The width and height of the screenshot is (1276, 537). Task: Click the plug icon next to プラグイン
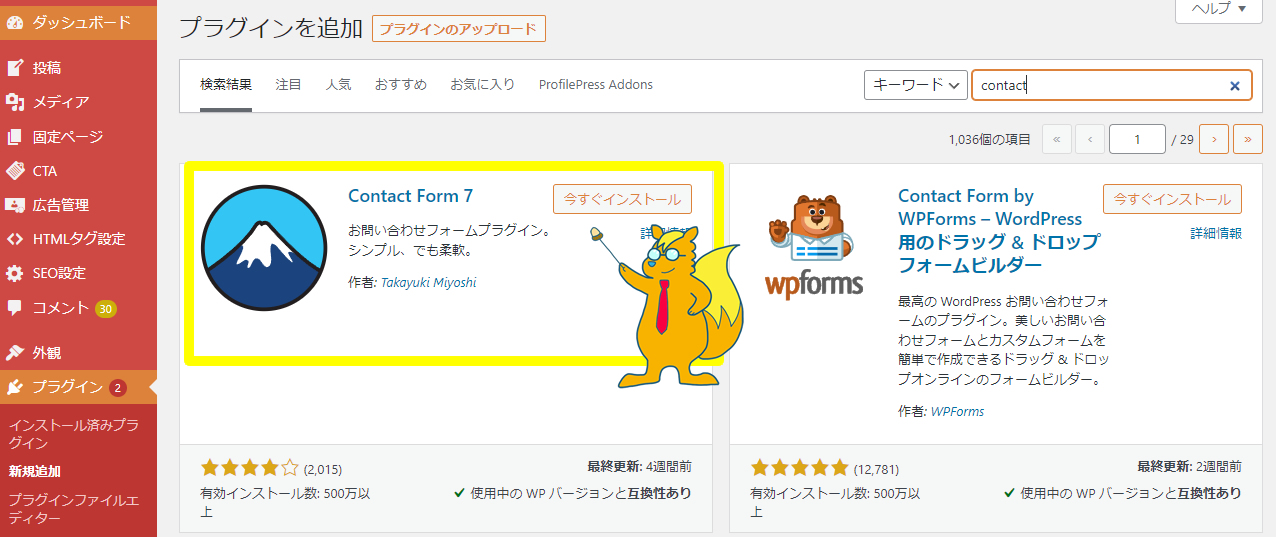pos(15,387)
